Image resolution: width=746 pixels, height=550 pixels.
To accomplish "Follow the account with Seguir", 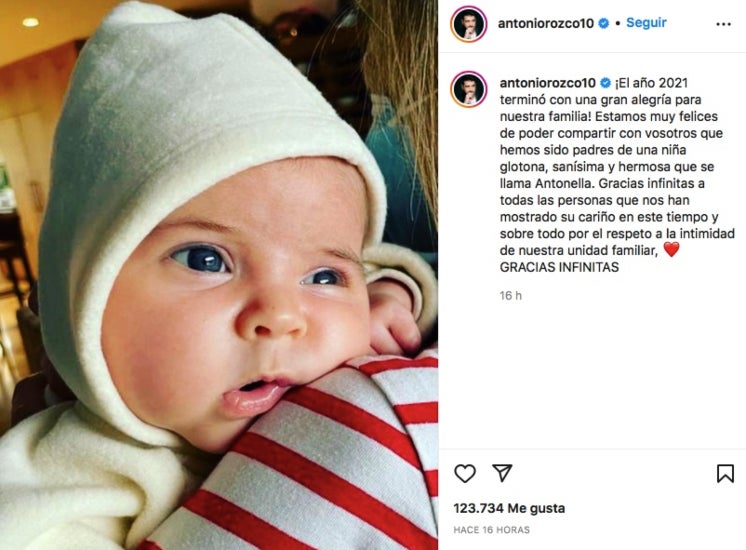I will pos(646,22).
